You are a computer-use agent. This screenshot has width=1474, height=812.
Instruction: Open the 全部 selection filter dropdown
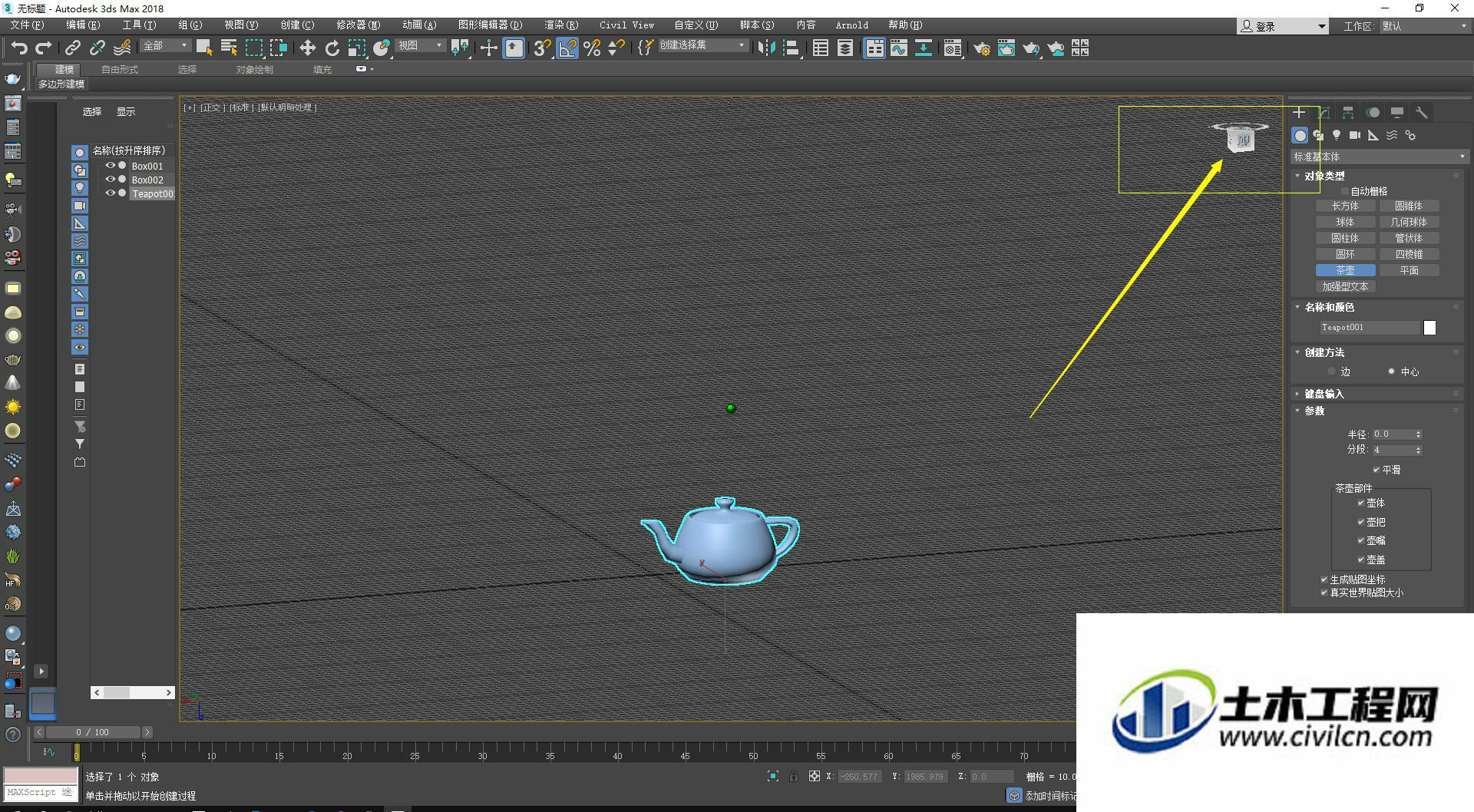point(165,46)
